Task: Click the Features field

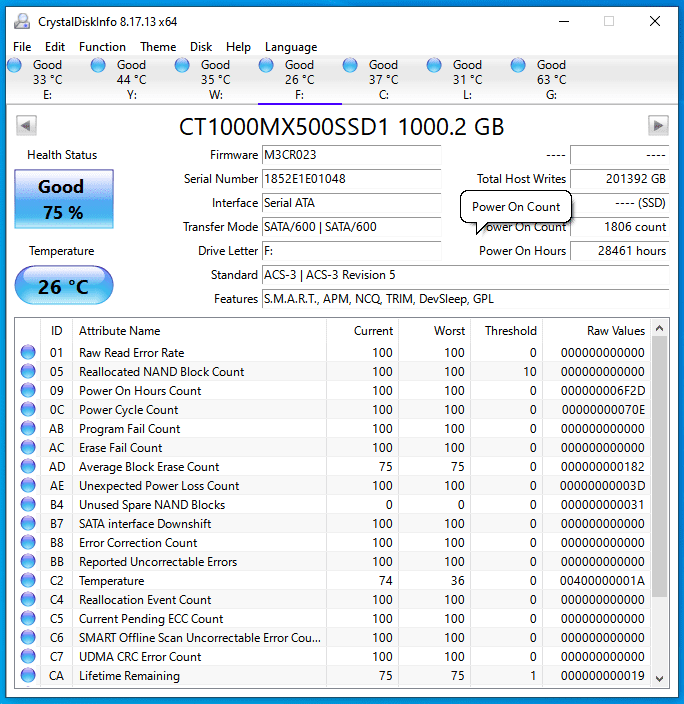Action: tap(466, 299)
